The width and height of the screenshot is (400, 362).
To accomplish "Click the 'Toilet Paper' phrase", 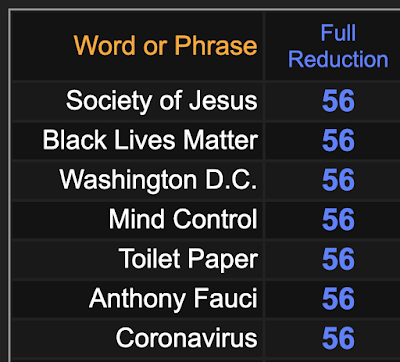I will [188, 259].
